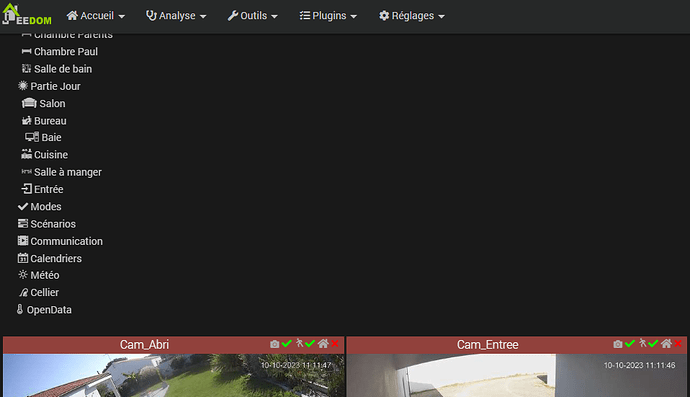Toggle the red cross status on Cam_Abri
Screen dimensions: 690x397
(335, 343)
